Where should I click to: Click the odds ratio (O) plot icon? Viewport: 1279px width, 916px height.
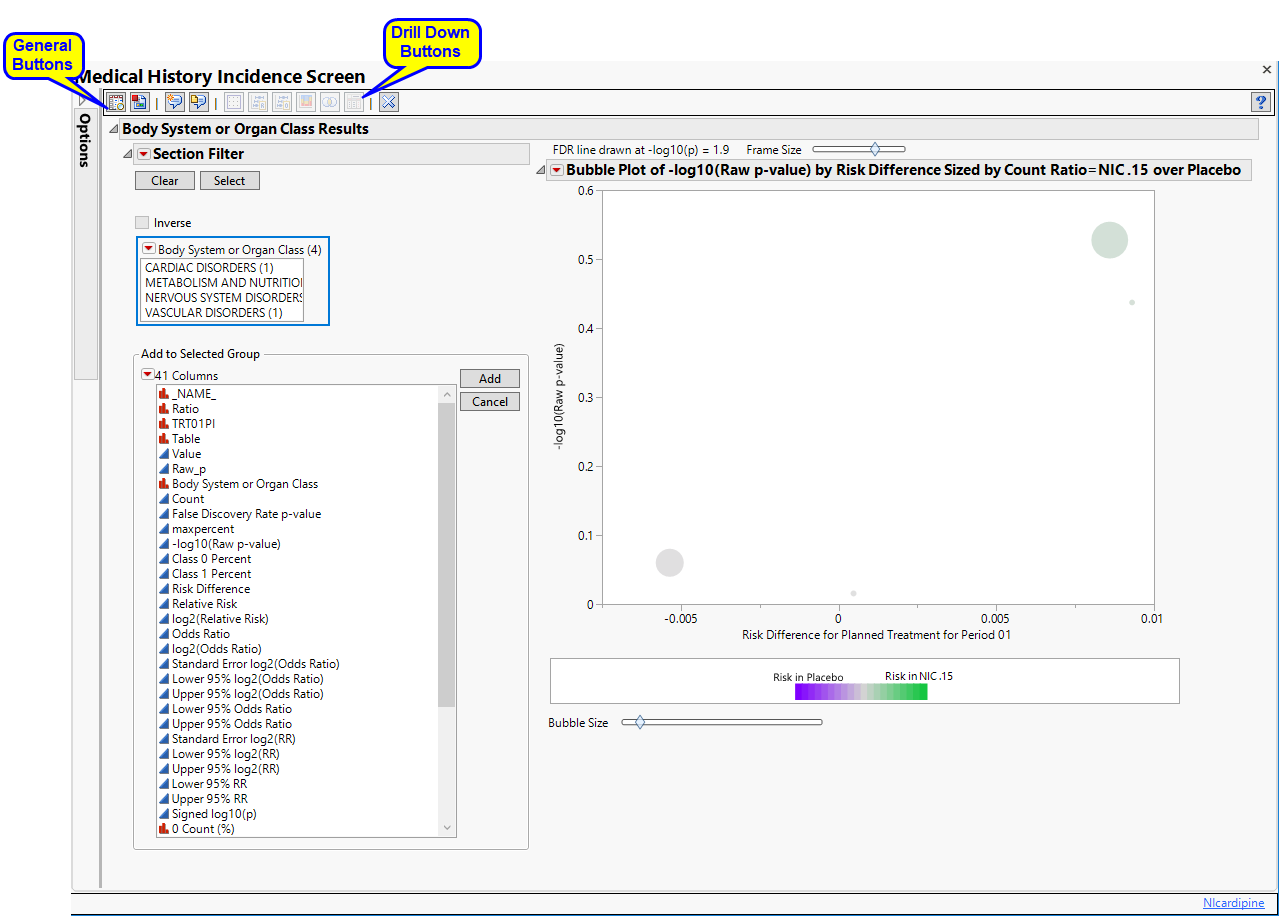click(x=282, y=102)
